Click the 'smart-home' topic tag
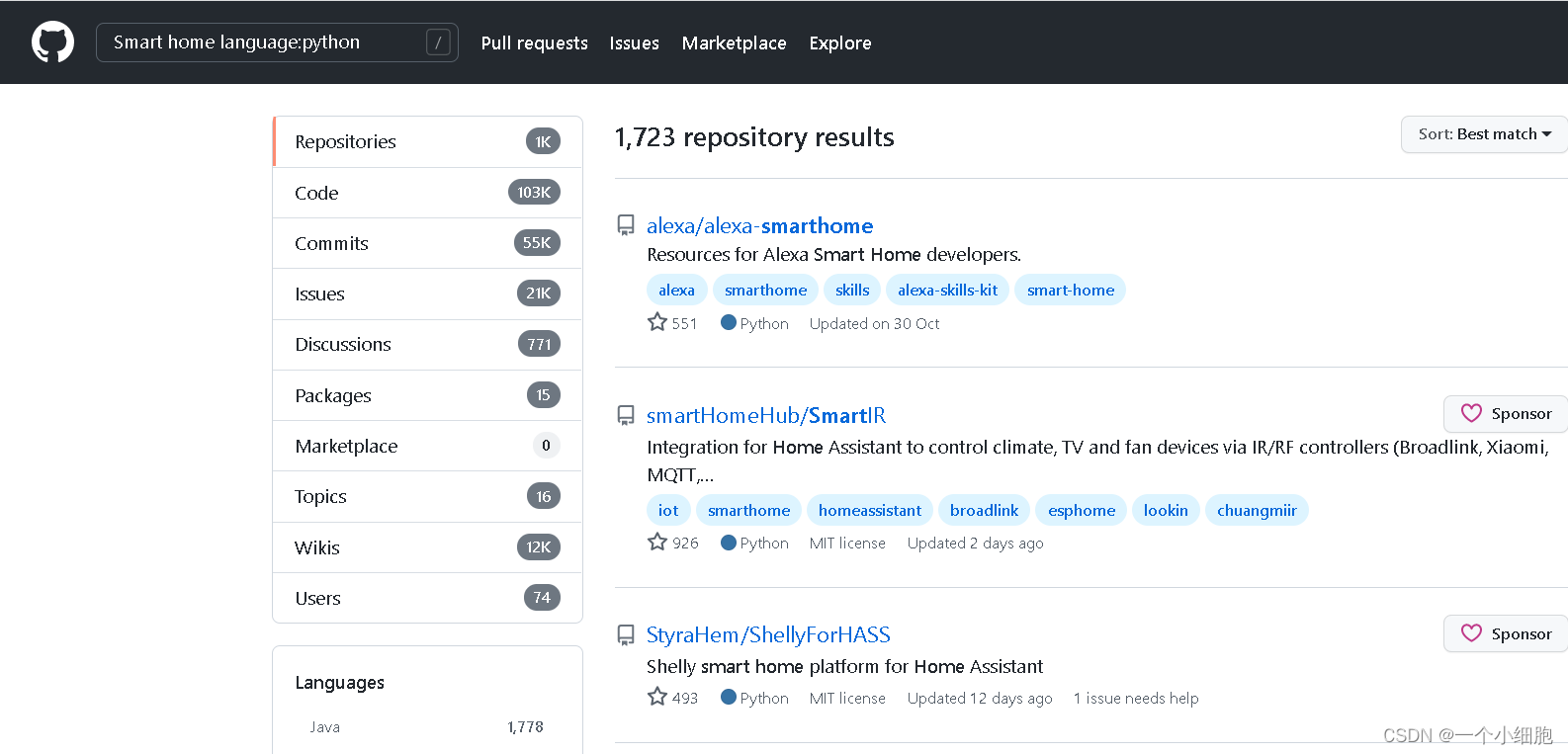 coord(1070,290)
